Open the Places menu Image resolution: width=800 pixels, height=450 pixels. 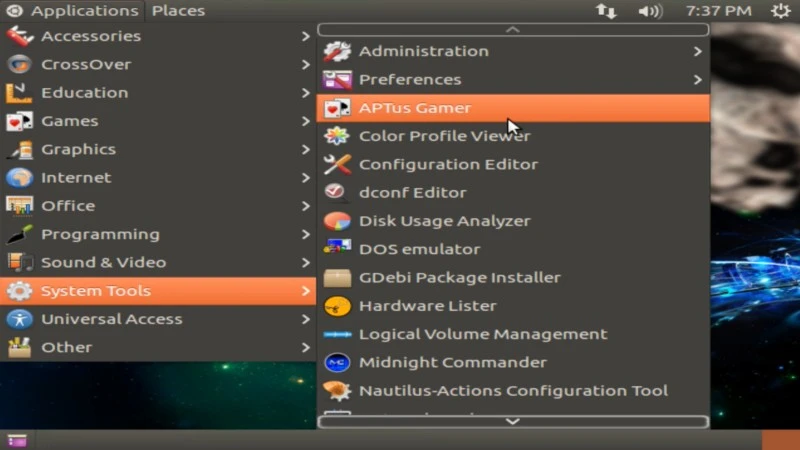pos(178,11)
